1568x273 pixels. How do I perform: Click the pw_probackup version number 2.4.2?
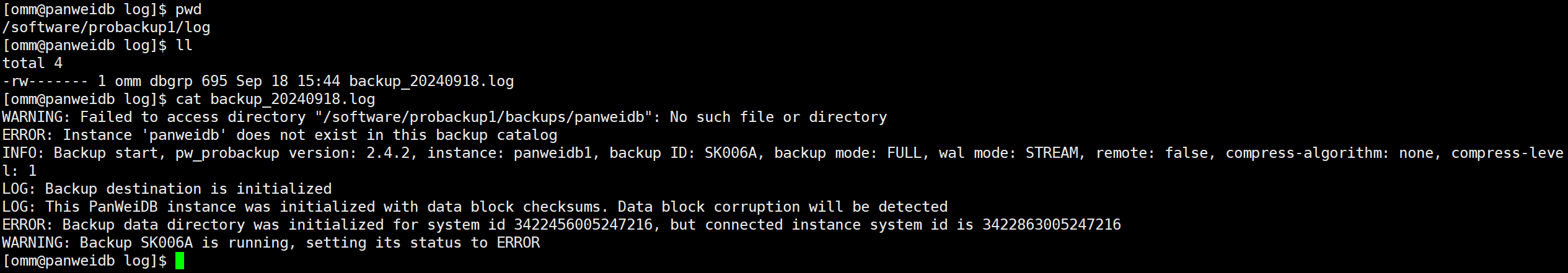[388, 154]
